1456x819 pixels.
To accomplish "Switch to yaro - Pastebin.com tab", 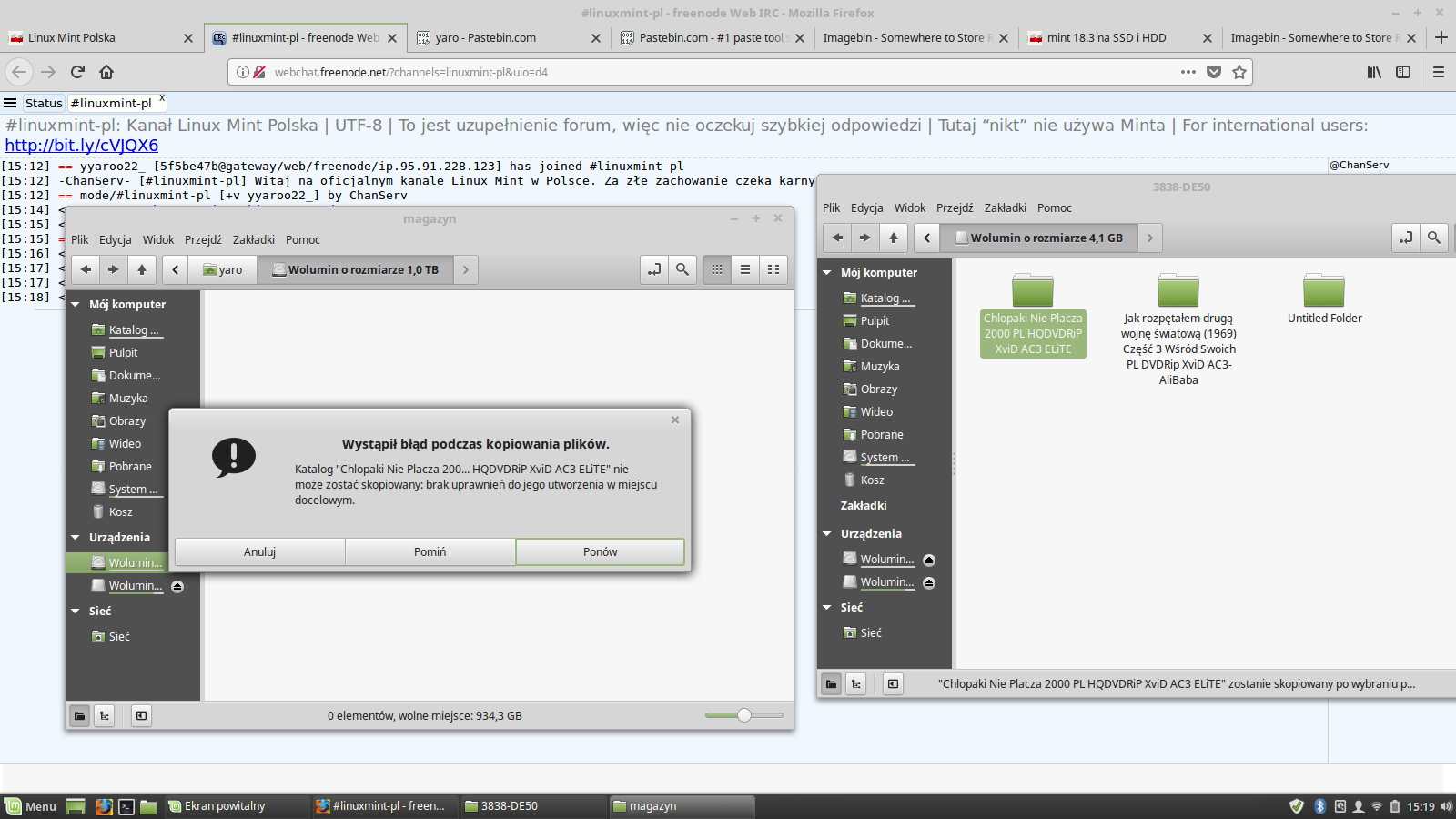I will 509,38.
